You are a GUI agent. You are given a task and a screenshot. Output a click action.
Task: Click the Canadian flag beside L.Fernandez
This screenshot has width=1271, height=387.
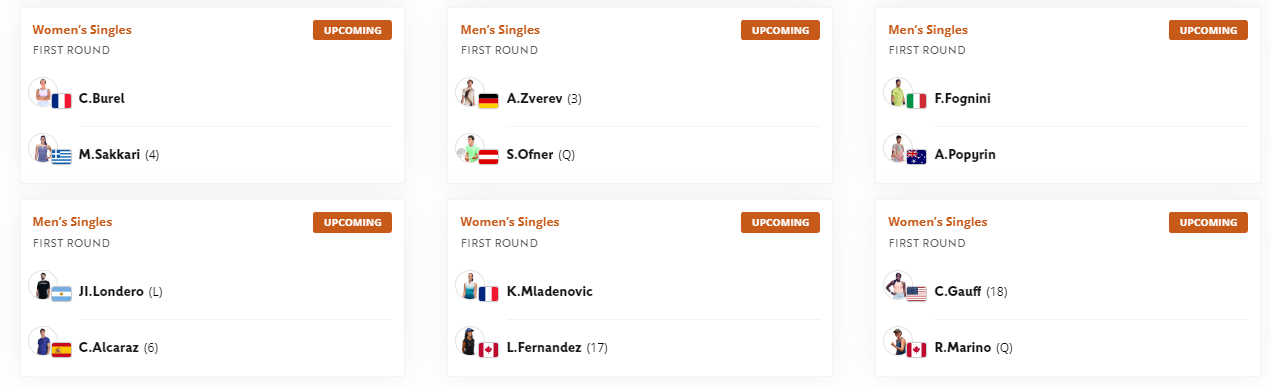(x=489, y=349)
